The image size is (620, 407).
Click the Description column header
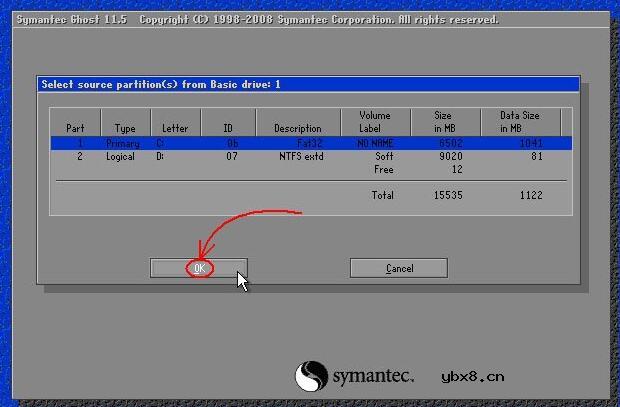(x=298, y=129)
